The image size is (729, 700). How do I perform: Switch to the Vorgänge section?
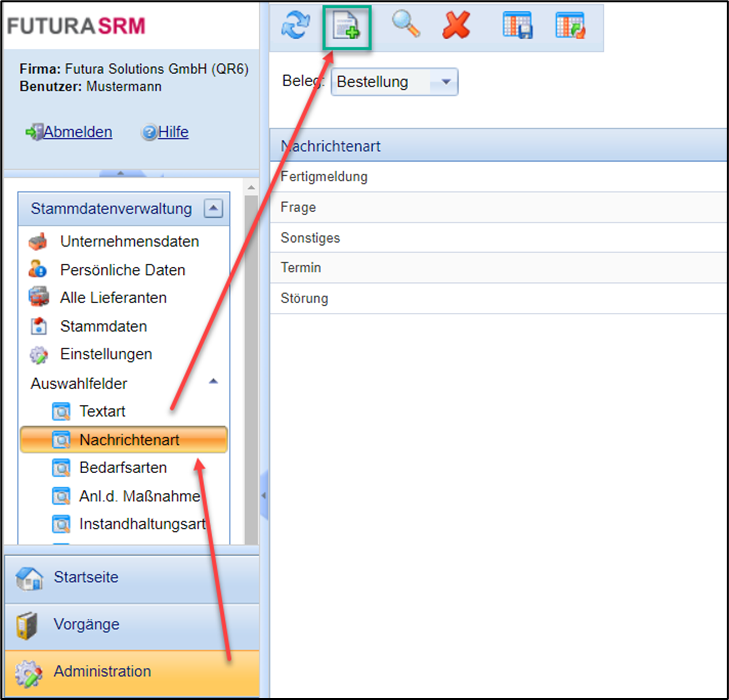click(86, 624)
